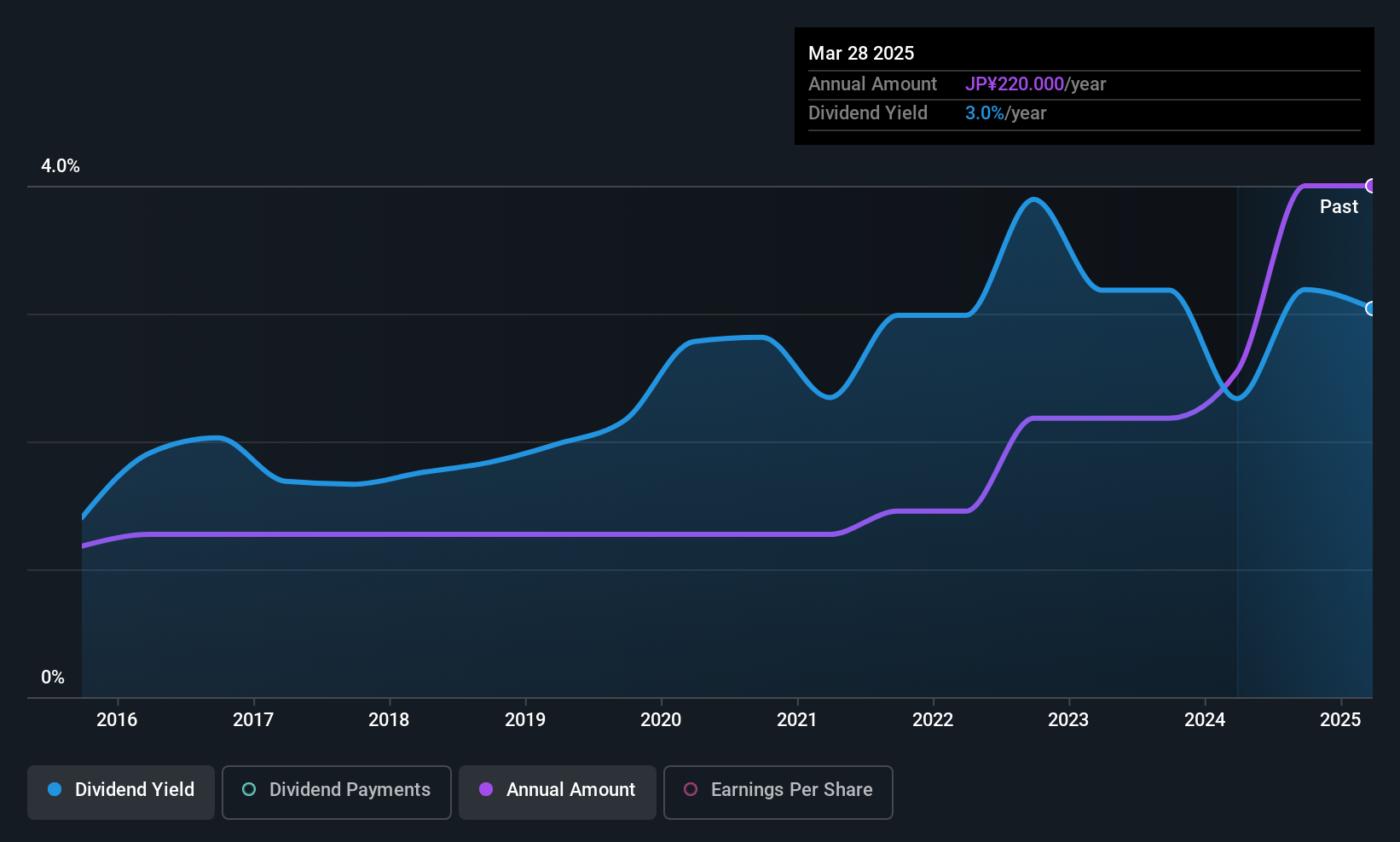Click the JP¥220.000/year annual amount value
Screen dimensions: 1400x842
(1015, 84)
